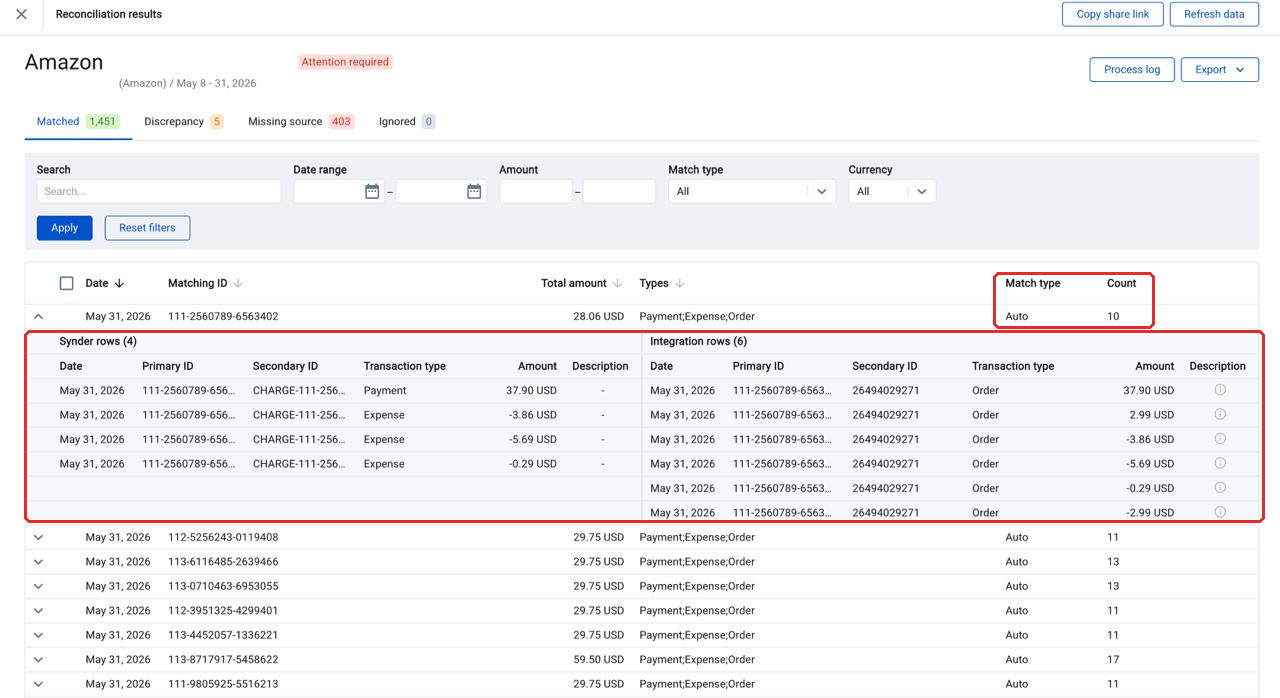1280x698 pixels.
Task: Show description info for -5.69 USD integration row
Action: pyautogui.click(x=1220, y=463)
